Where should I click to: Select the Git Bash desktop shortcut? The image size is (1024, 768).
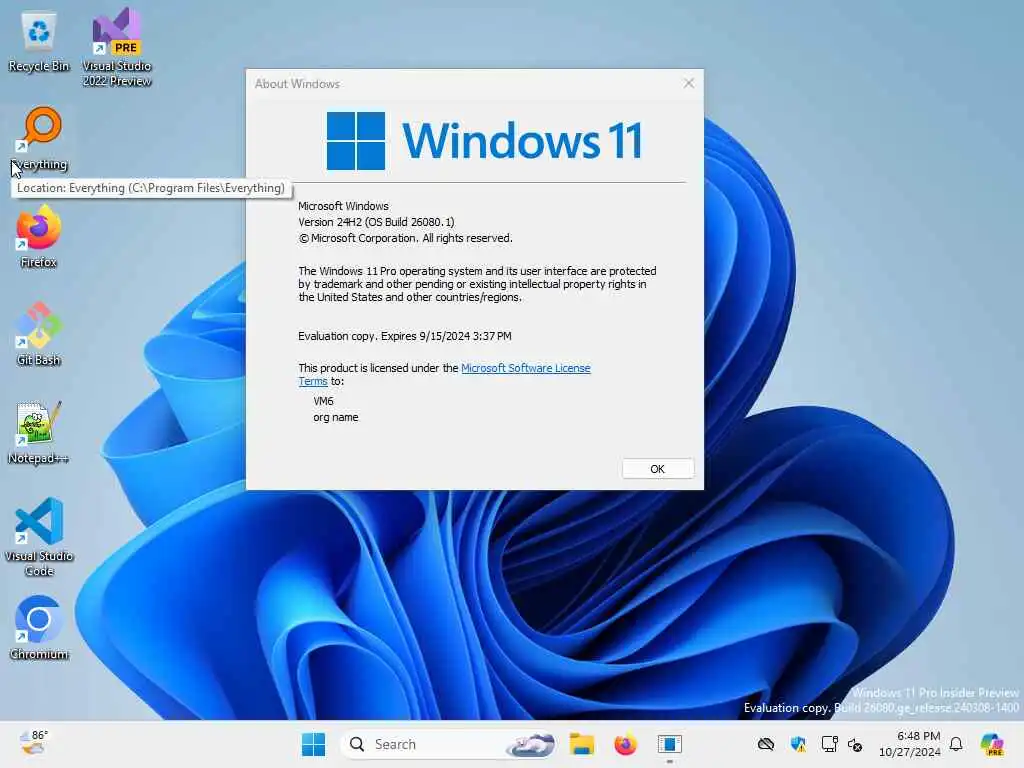click(39, 334)
